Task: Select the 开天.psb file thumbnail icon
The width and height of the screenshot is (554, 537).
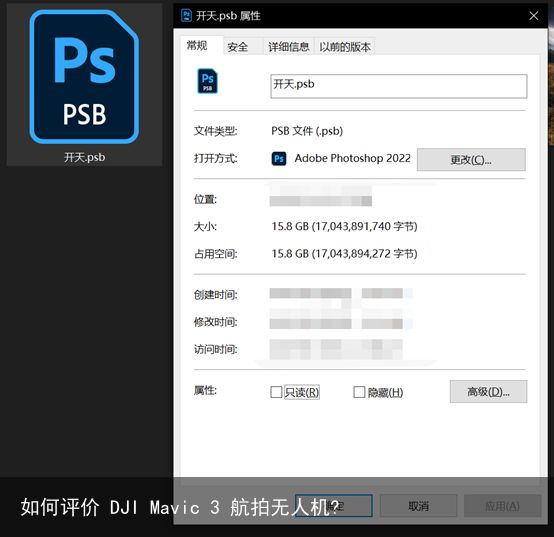Action: tap(84, 76)
